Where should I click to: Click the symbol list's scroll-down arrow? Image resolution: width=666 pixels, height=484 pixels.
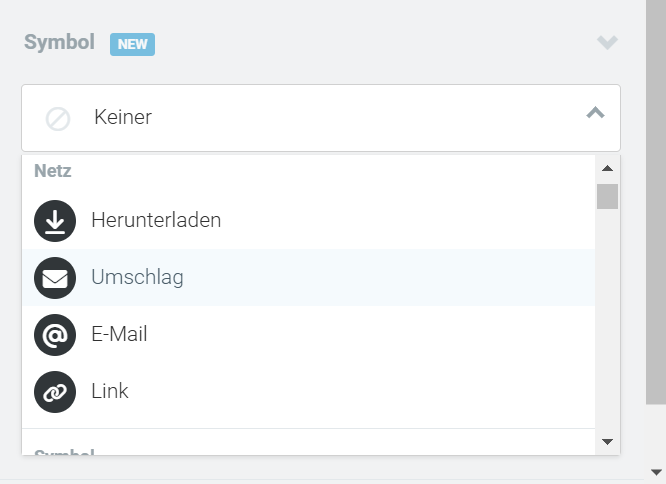(x=607, y=442)
